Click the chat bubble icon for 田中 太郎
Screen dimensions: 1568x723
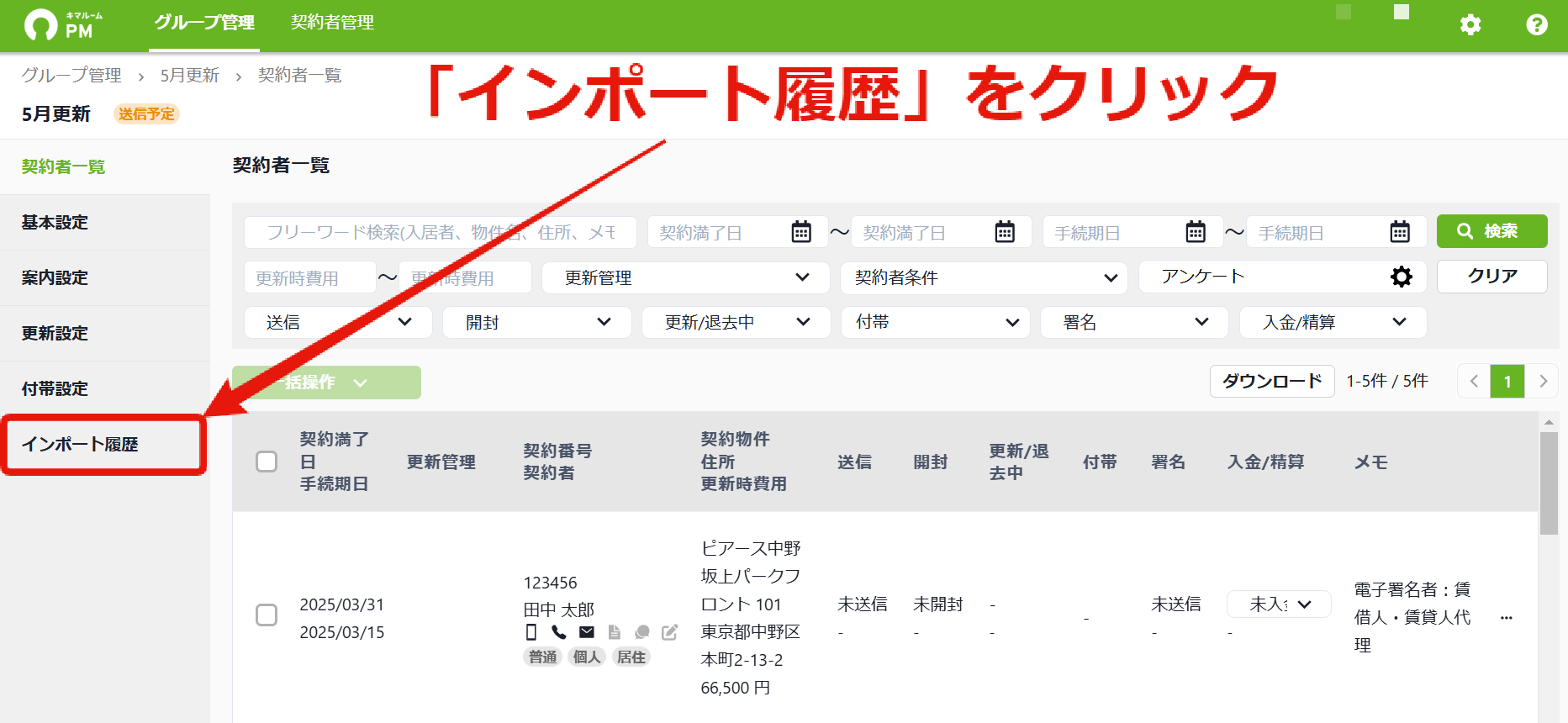click(x=642, y=632)
